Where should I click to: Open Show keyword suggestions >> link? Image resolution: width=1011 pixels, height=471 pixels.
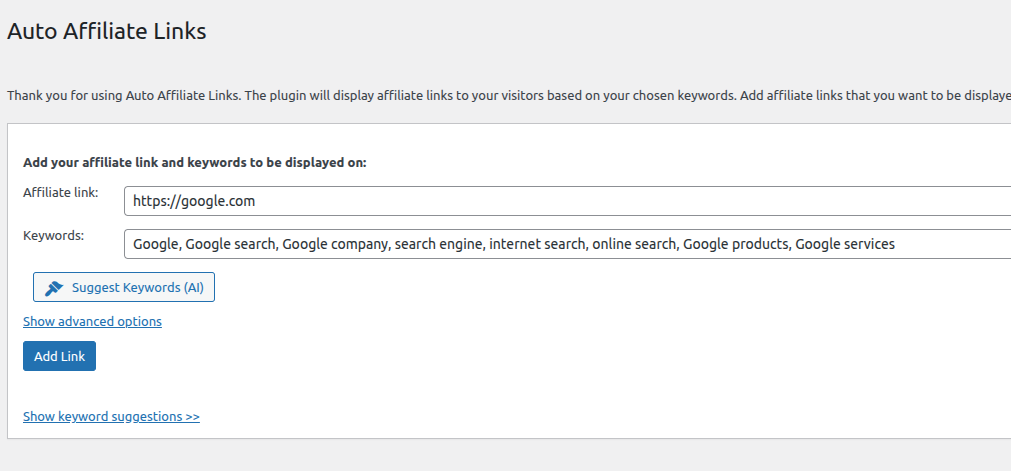click(x=111, y=416)
